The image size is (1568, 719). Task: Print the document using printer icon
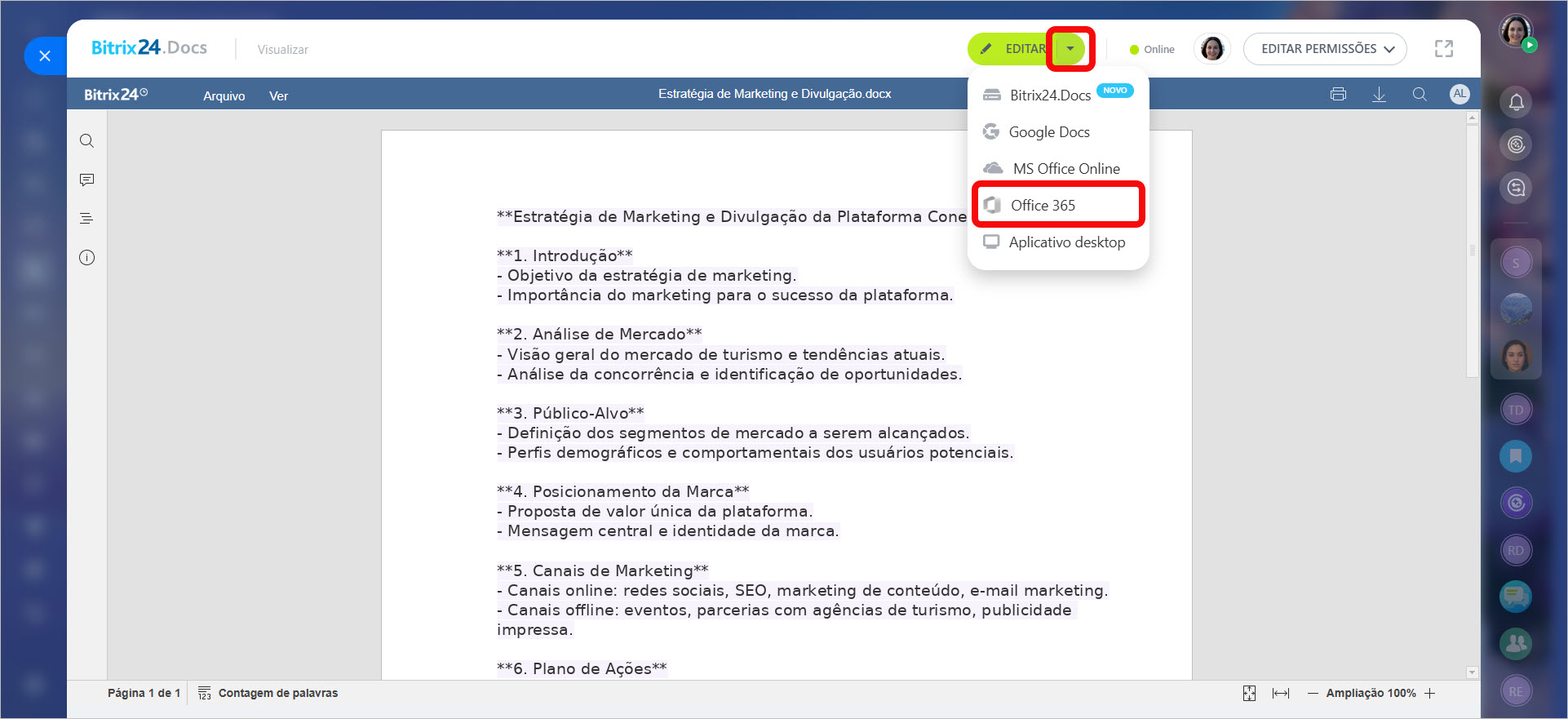tap(1338, 95)
